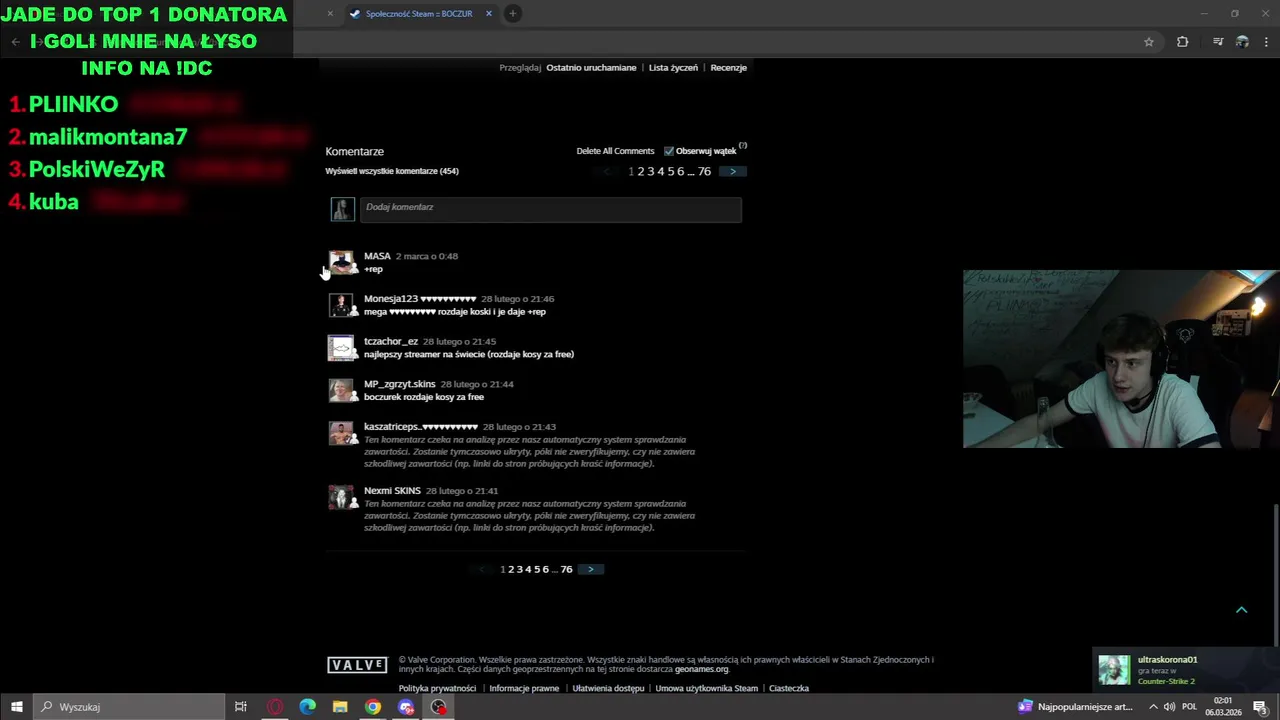Click Delete All Comments
The image size is (1280, 720).
coord(615,151)
